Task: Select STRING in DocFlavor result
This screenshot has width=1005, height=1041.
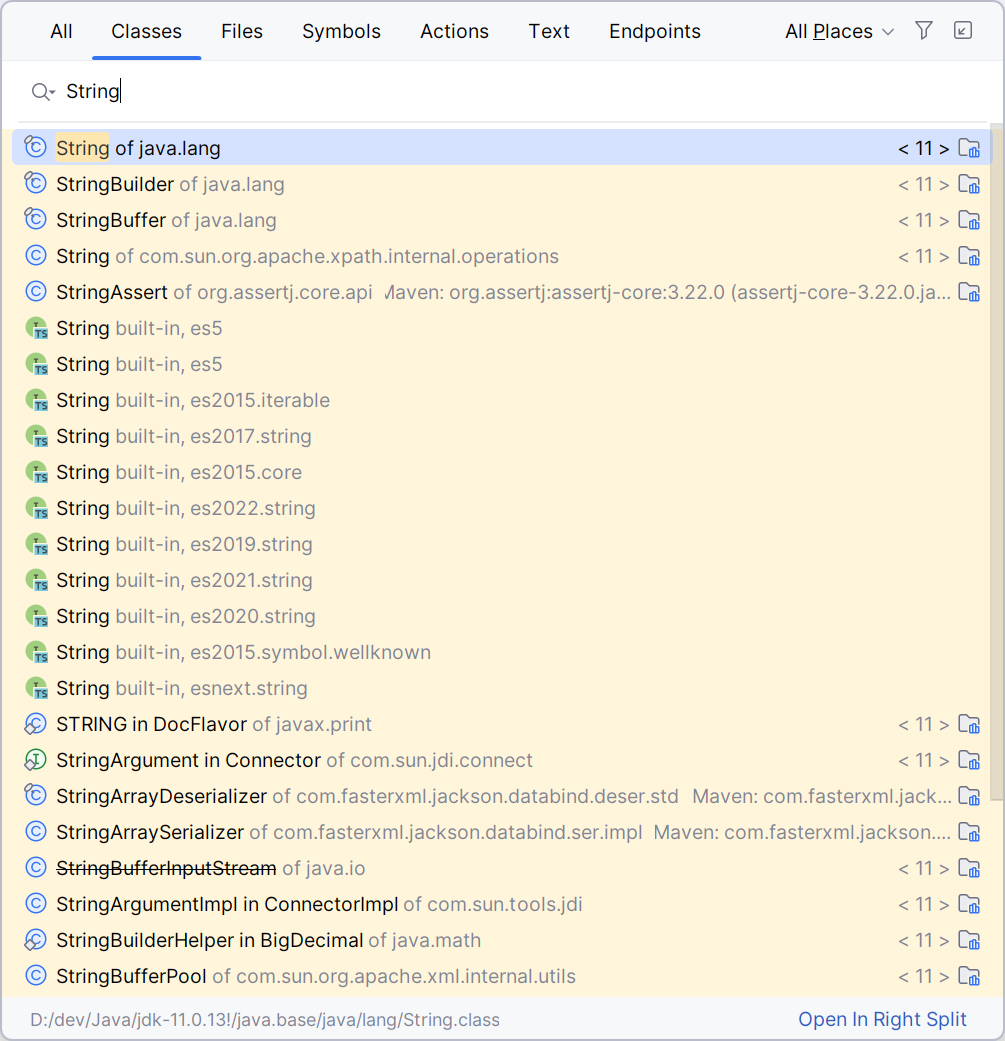Action: click(x=502, y=724)
